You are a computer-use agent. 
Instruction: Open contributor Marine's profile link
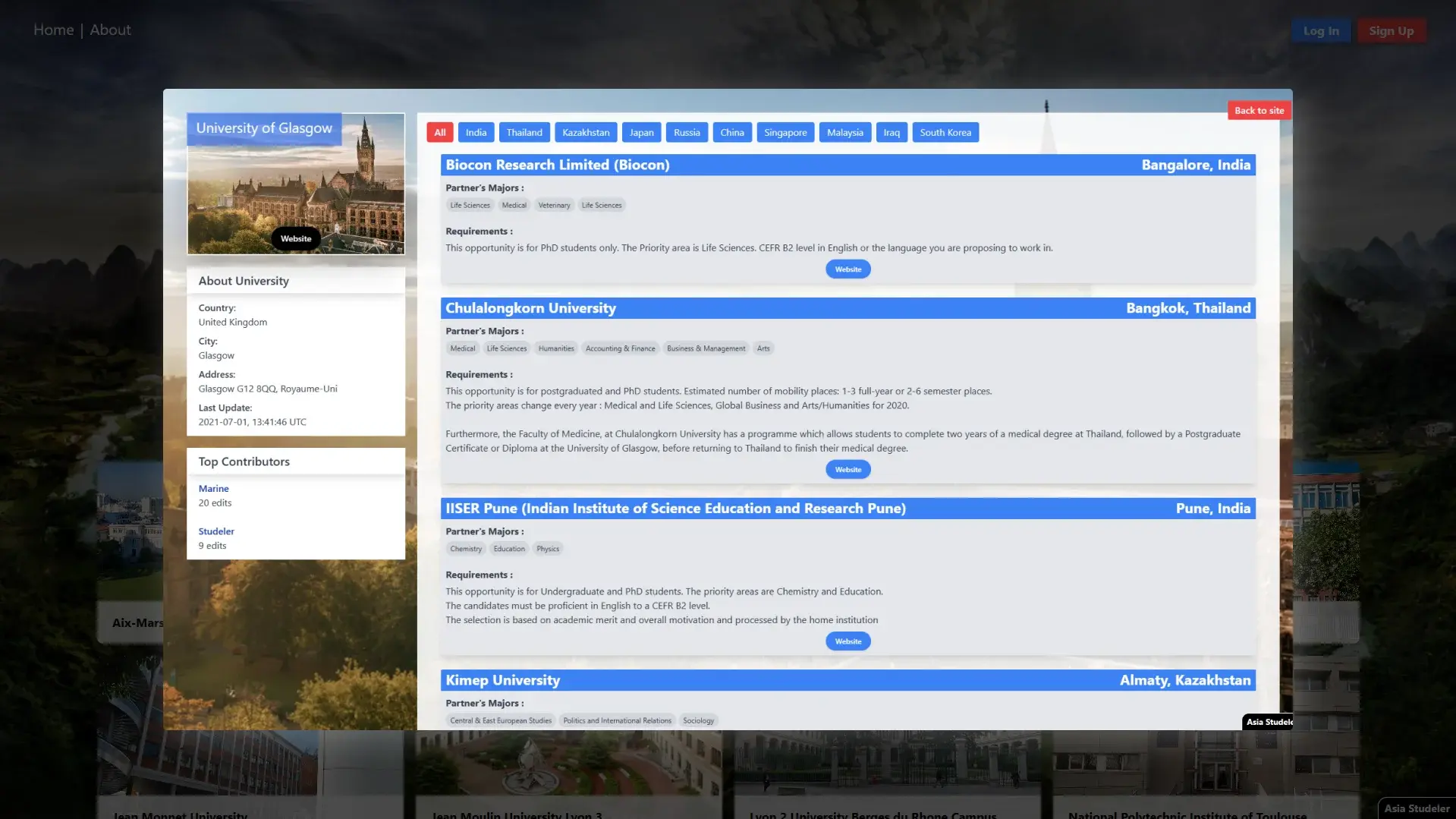pos(213,488)
